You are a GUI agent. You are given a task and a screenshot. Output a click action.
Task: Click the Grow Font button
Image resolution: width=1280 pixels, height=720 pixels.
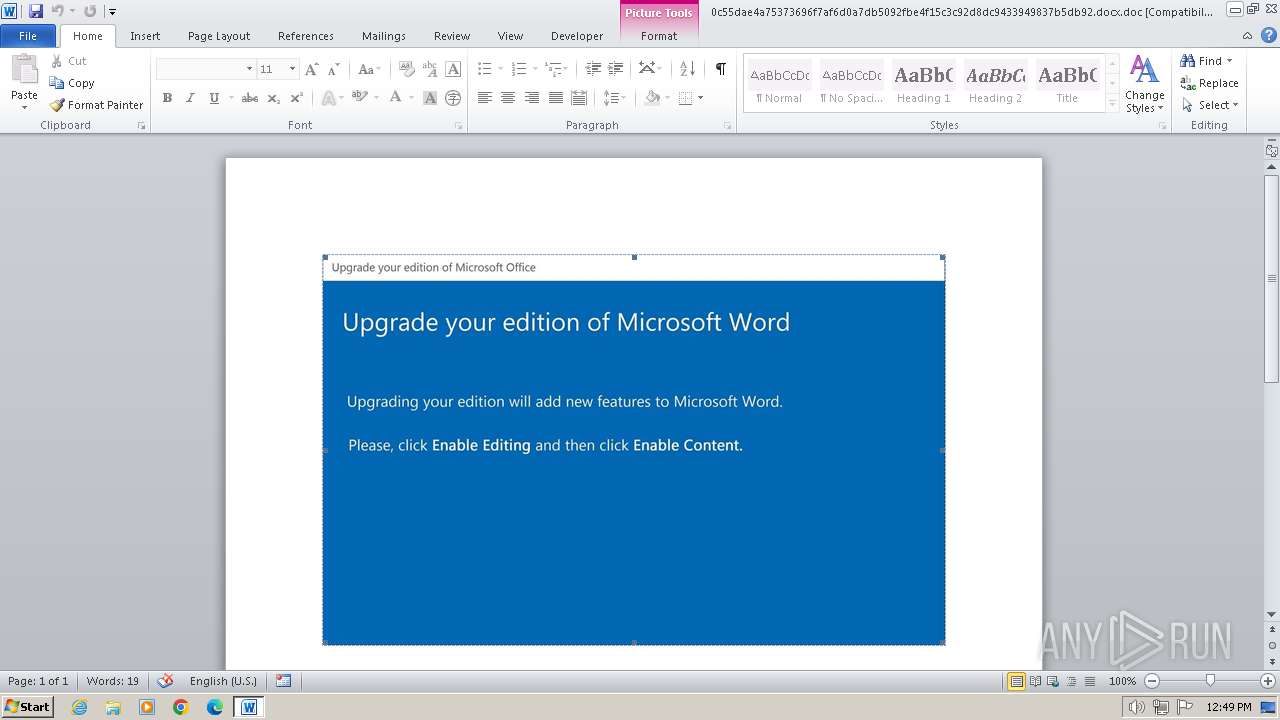312,69
